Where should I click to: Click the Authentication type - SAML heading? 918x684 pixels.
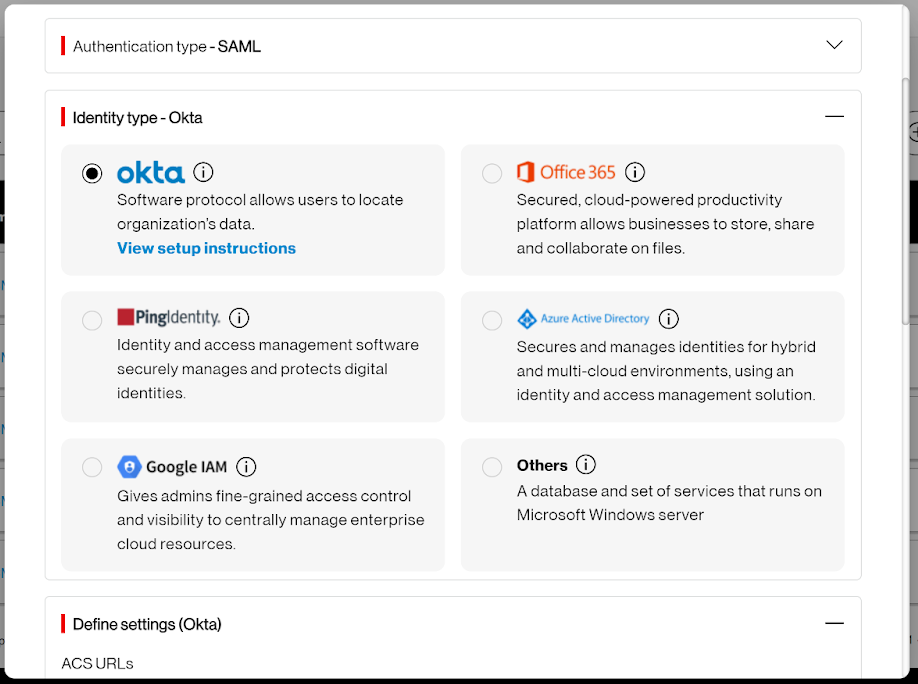167,46
